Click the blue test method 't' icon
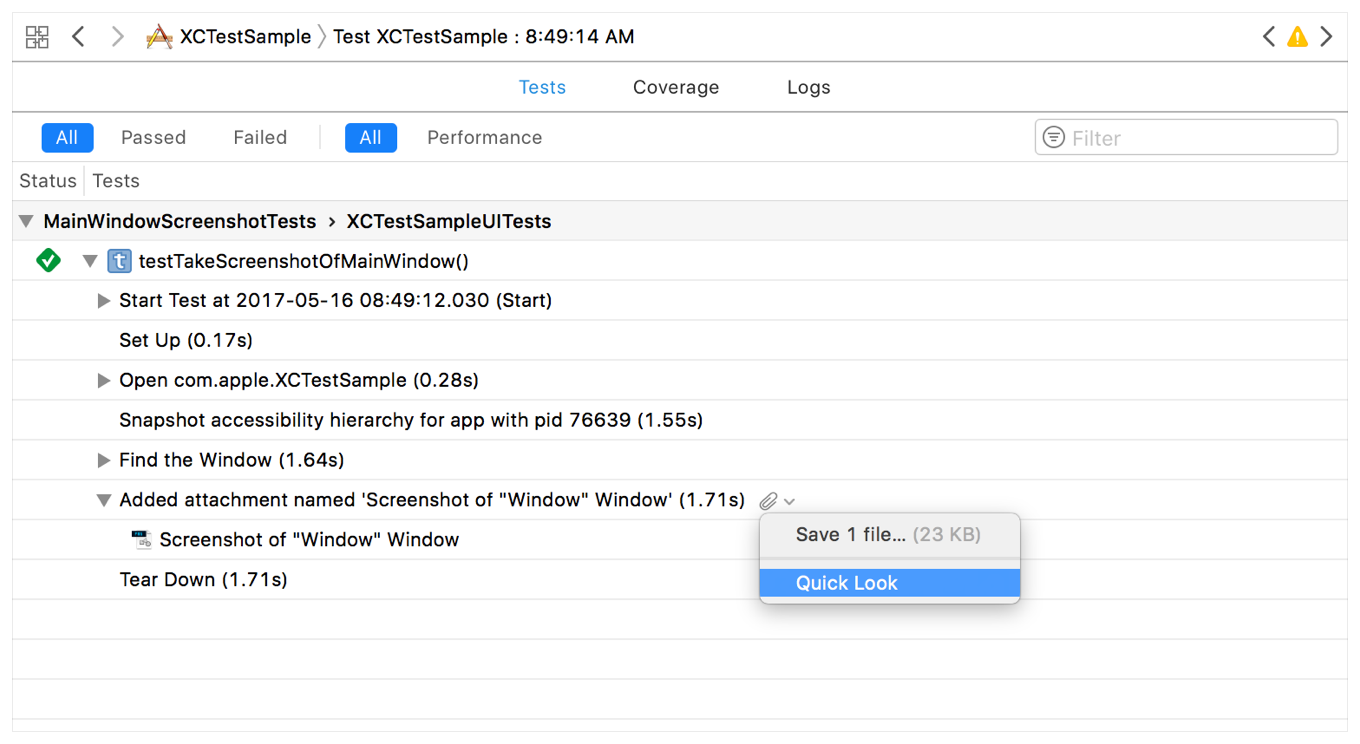This screenshot has width=1360, height=744. pyautogui.click(x=119, y=261)
